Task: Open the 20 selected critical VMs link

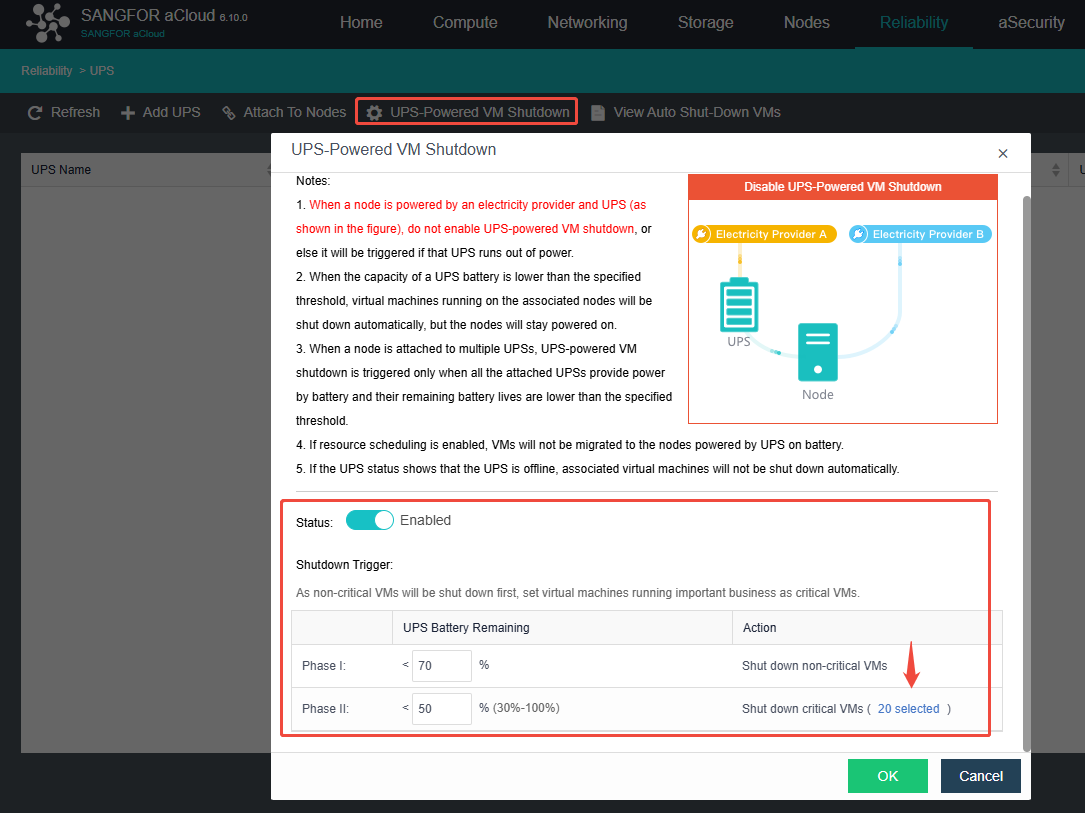Action: click(909, 709)
